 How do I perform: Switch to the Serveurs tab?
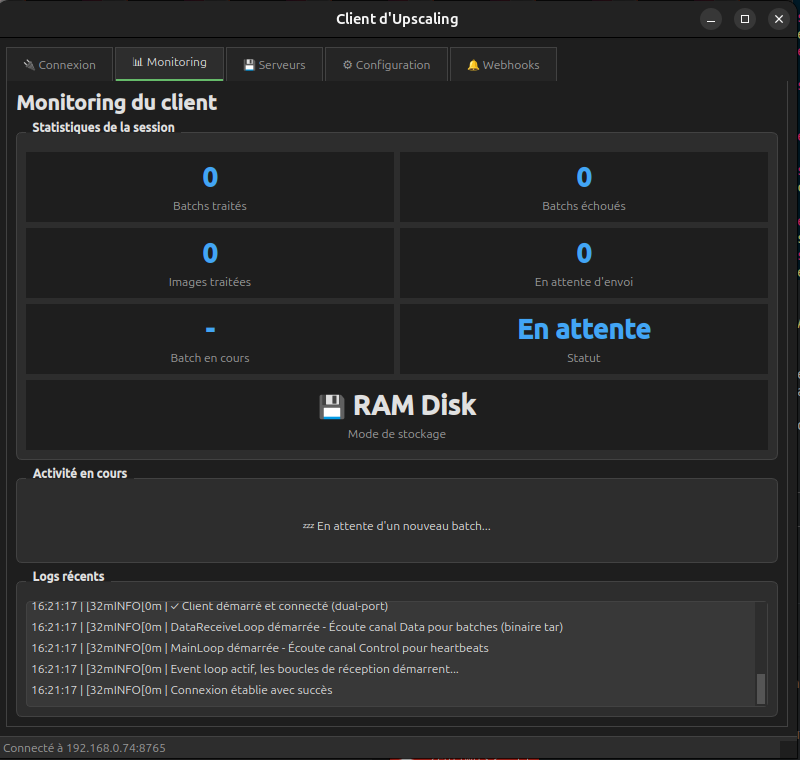click(x=275, y=63)
